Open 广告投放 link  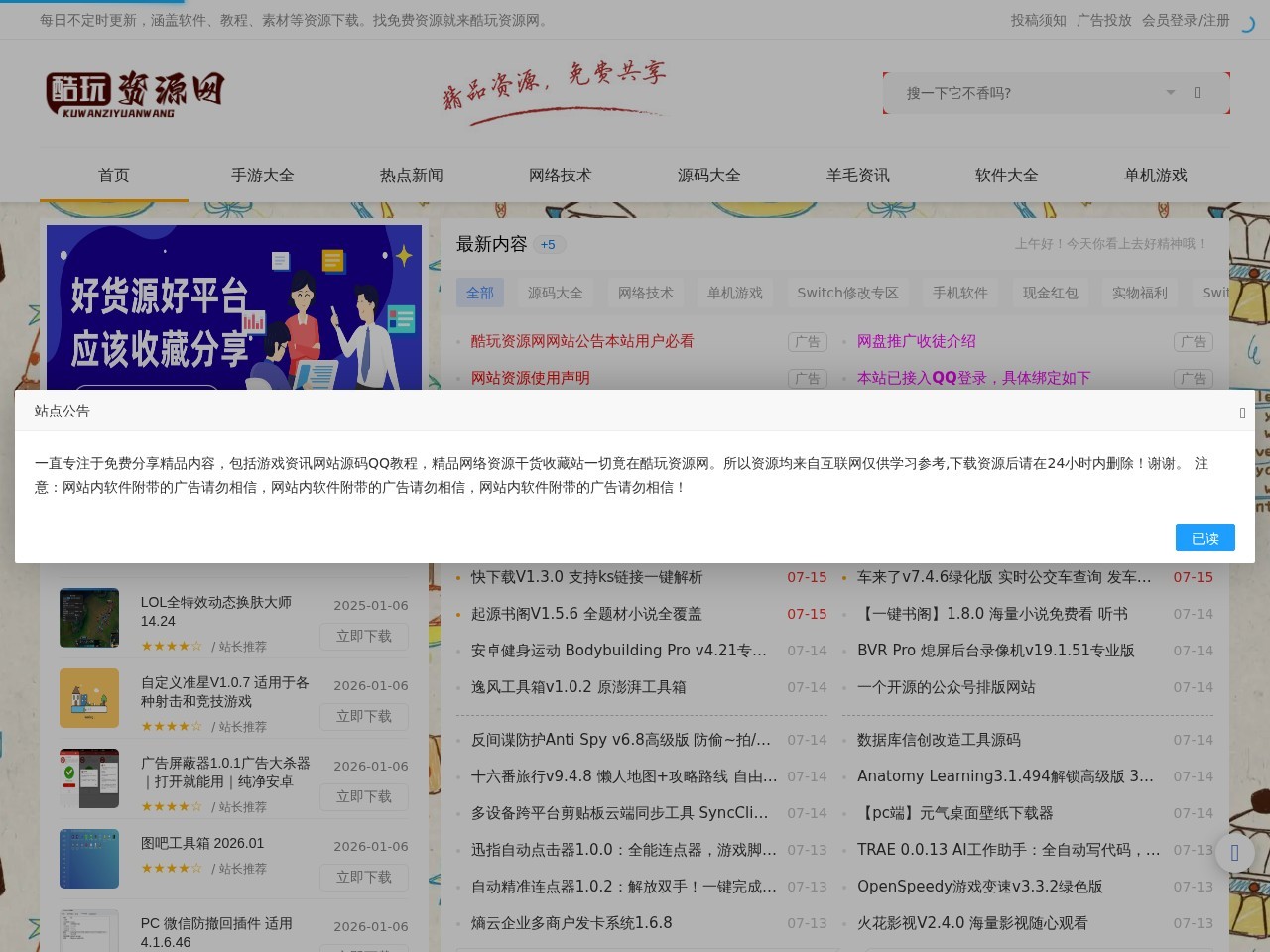(x=1103, y=20)
